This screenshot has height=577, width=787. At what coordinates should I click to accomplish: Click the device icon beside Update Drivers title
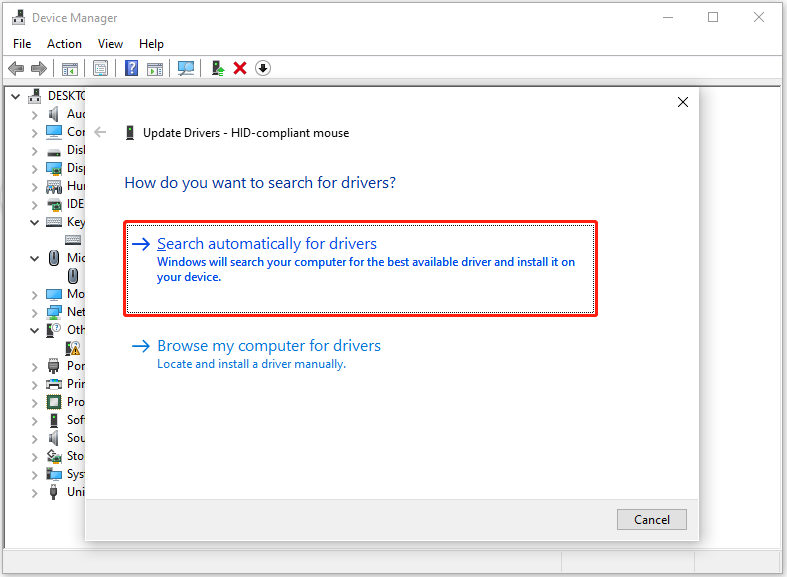(130, 133)
